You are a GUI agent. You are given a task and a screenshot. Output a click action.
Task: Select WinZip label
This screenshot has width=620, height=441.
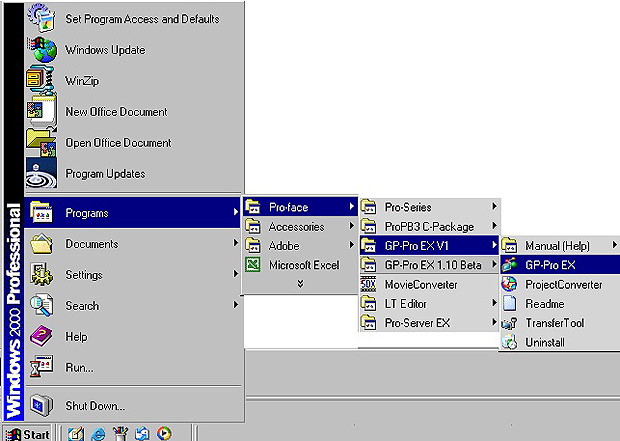pyautogui.click(x=82, y=81)
